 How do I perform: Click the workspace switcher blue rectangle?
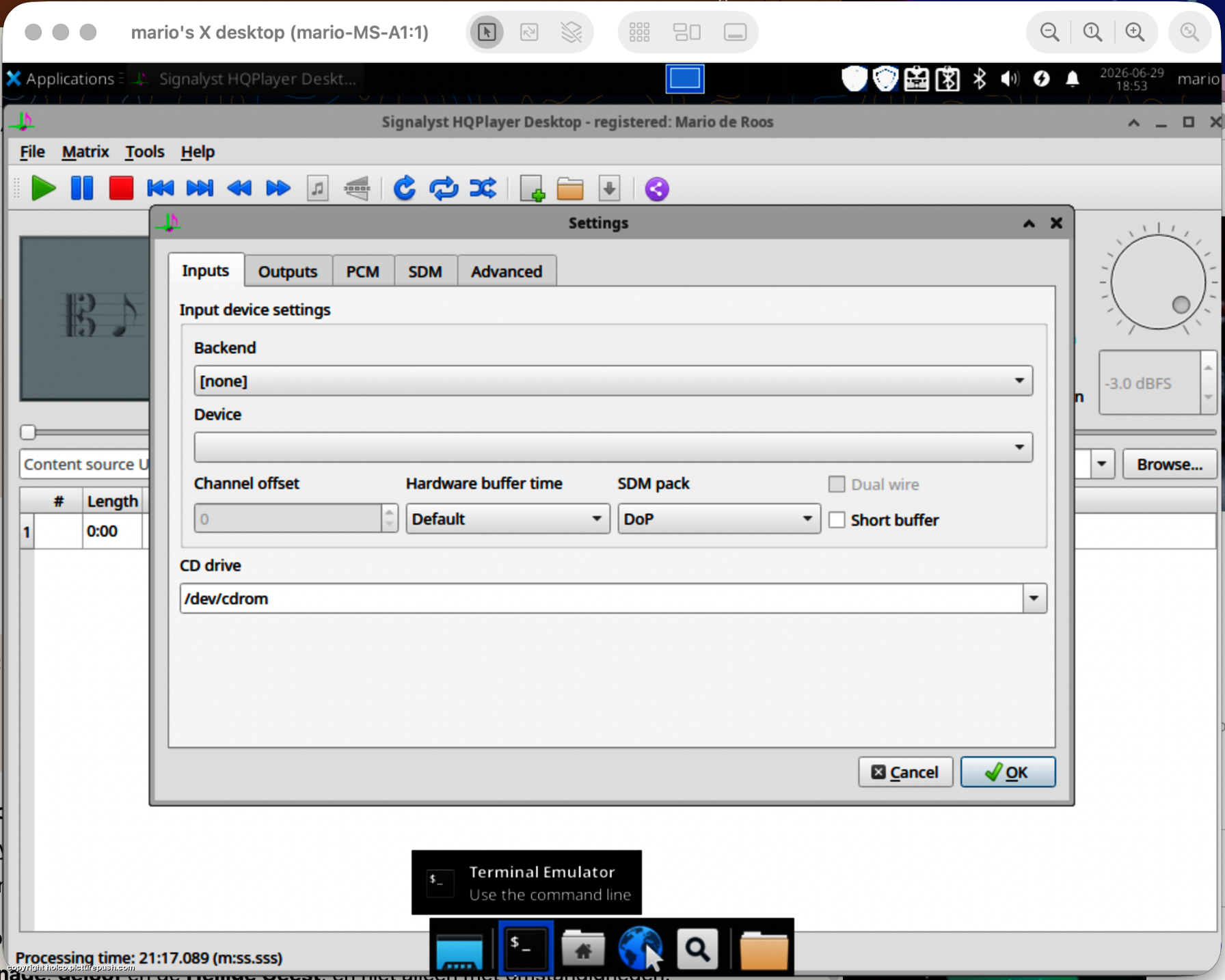(x=685, y=79)
